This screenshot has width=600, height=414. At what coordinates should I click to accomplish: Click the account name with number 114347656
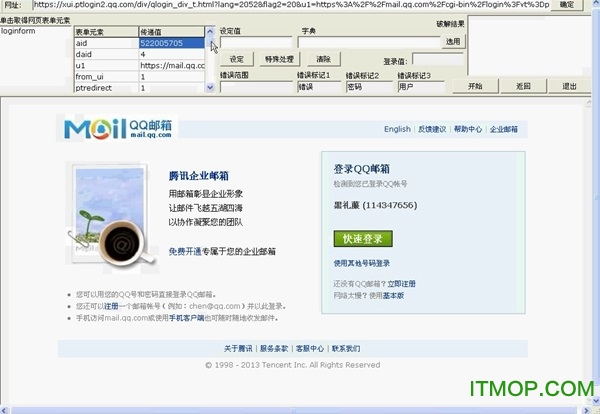pyautogui.click(x=375, y=205)
